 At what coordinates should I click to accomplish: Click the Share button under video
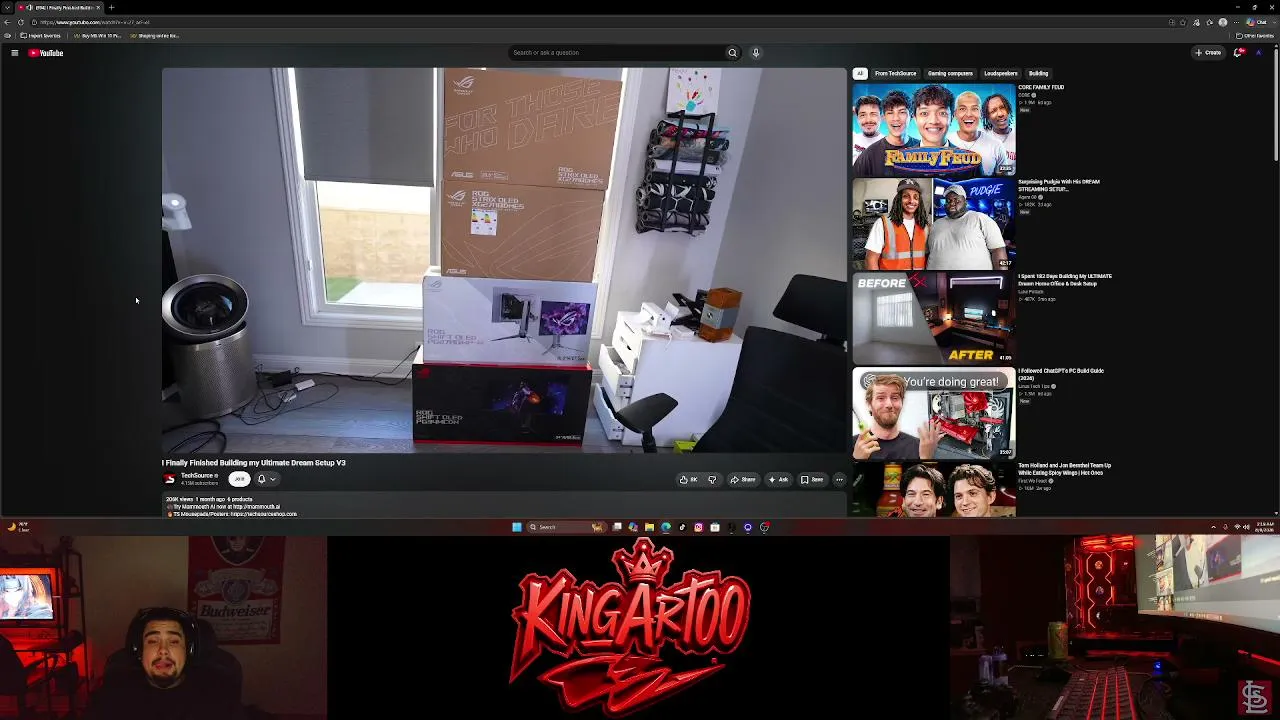tap(743, 479)
